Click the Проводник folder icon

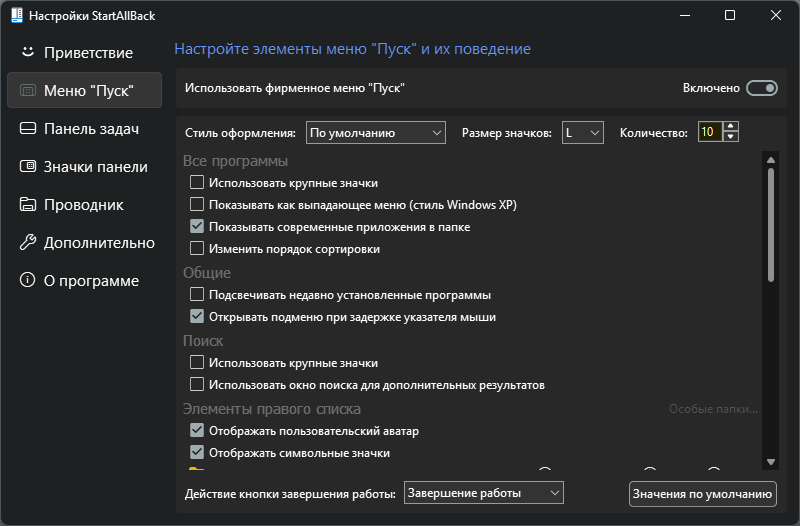pyautogui.click(x=28, y=204)
